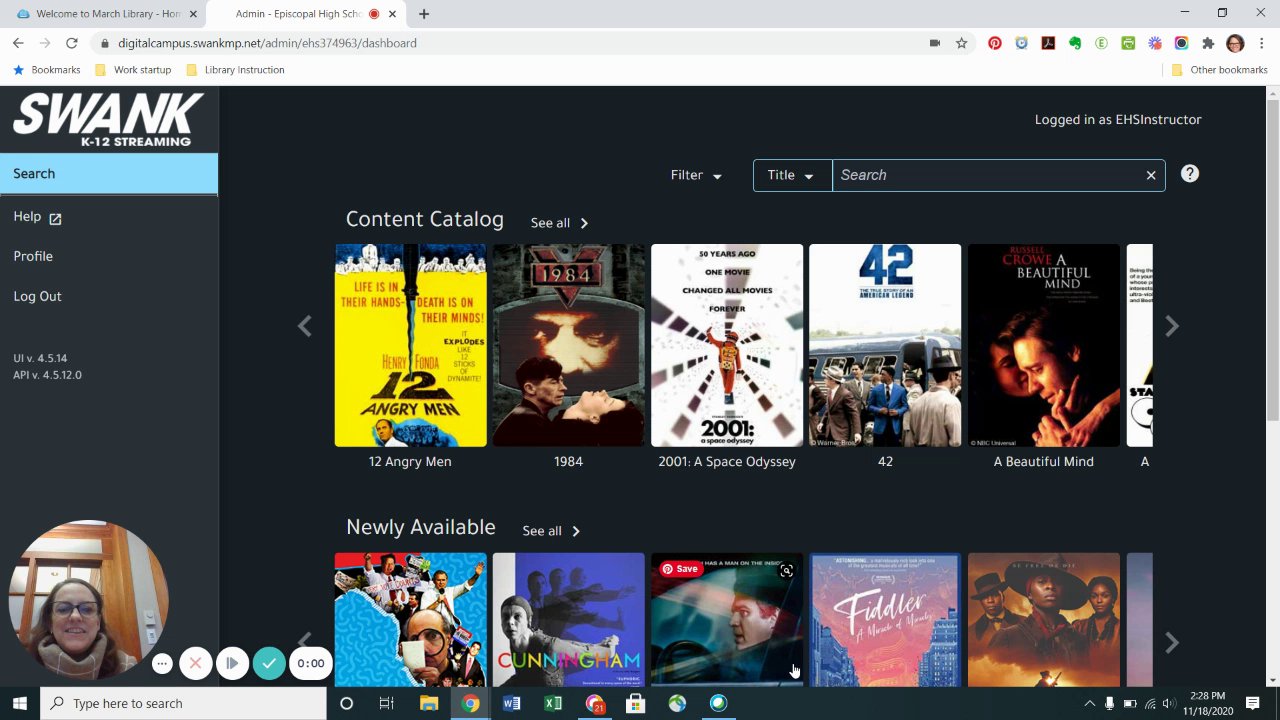Open Chrome profile avatar
This screenshot has height=720, width=1280.
(x=1235, y=43)
